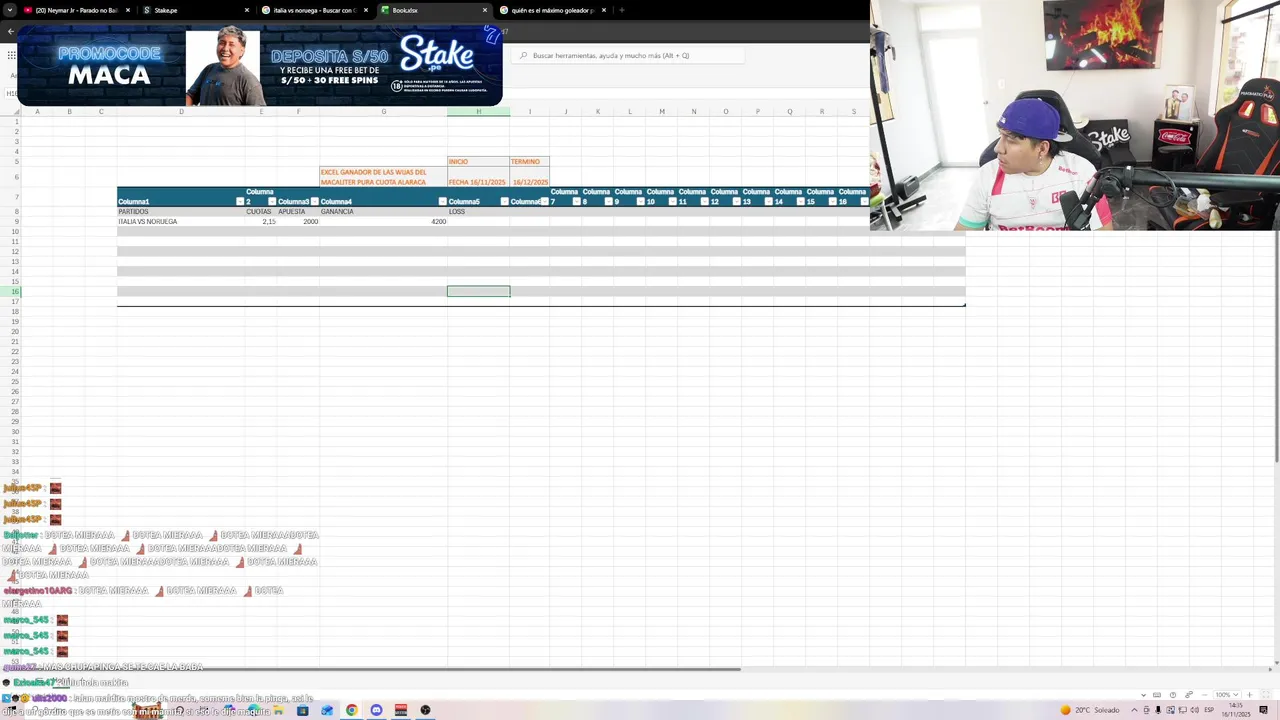Open the Columna7 filter dropdown
The height and width of the screenshot is (720, 1280).
pyautogui.click(x=576, y=202)
